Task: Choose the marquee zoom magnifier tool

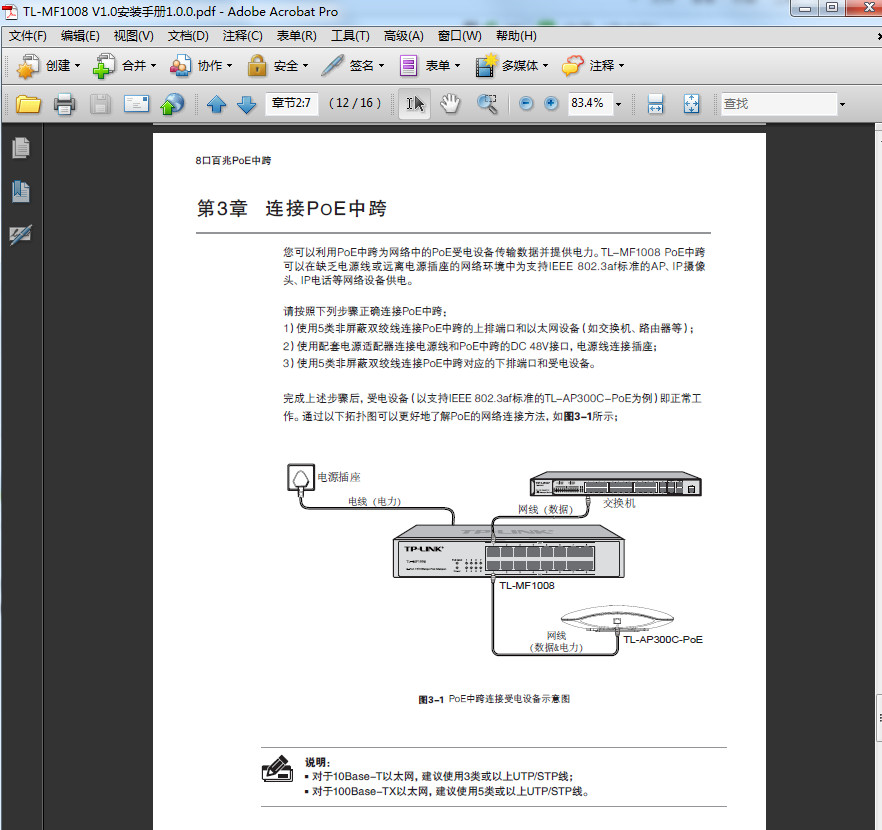Action: [x=487, y=103]
